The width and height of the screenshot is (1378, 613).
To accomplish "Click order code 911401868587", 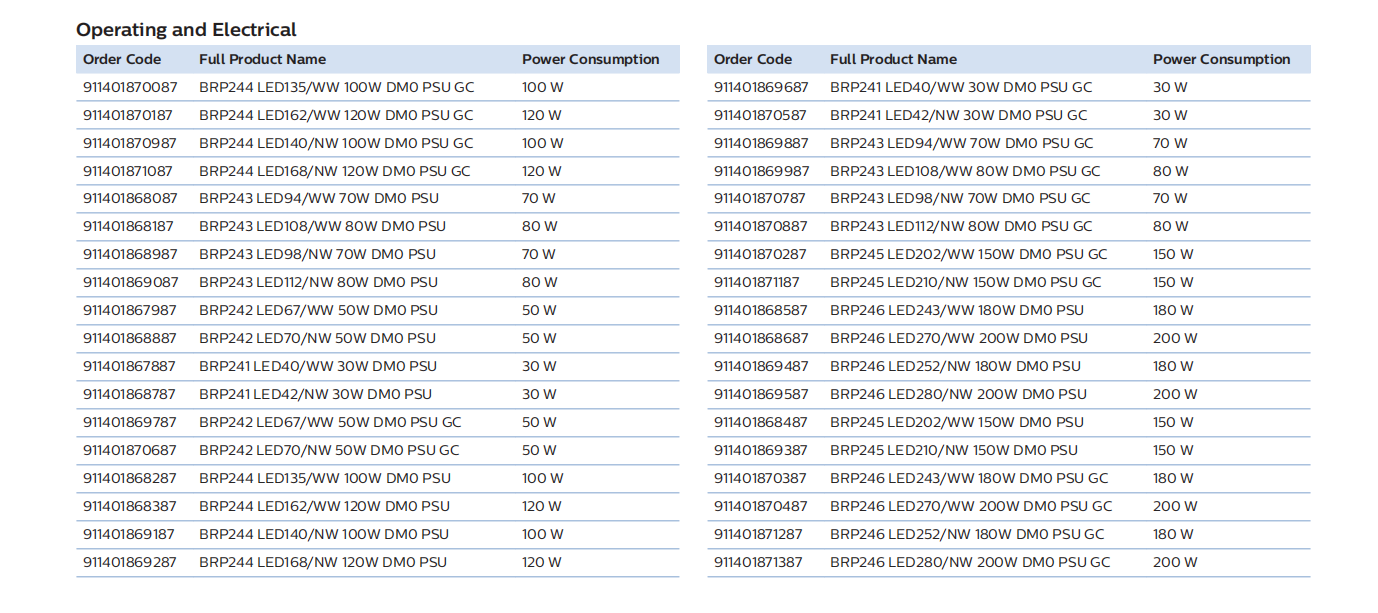I will pos(761,310).
